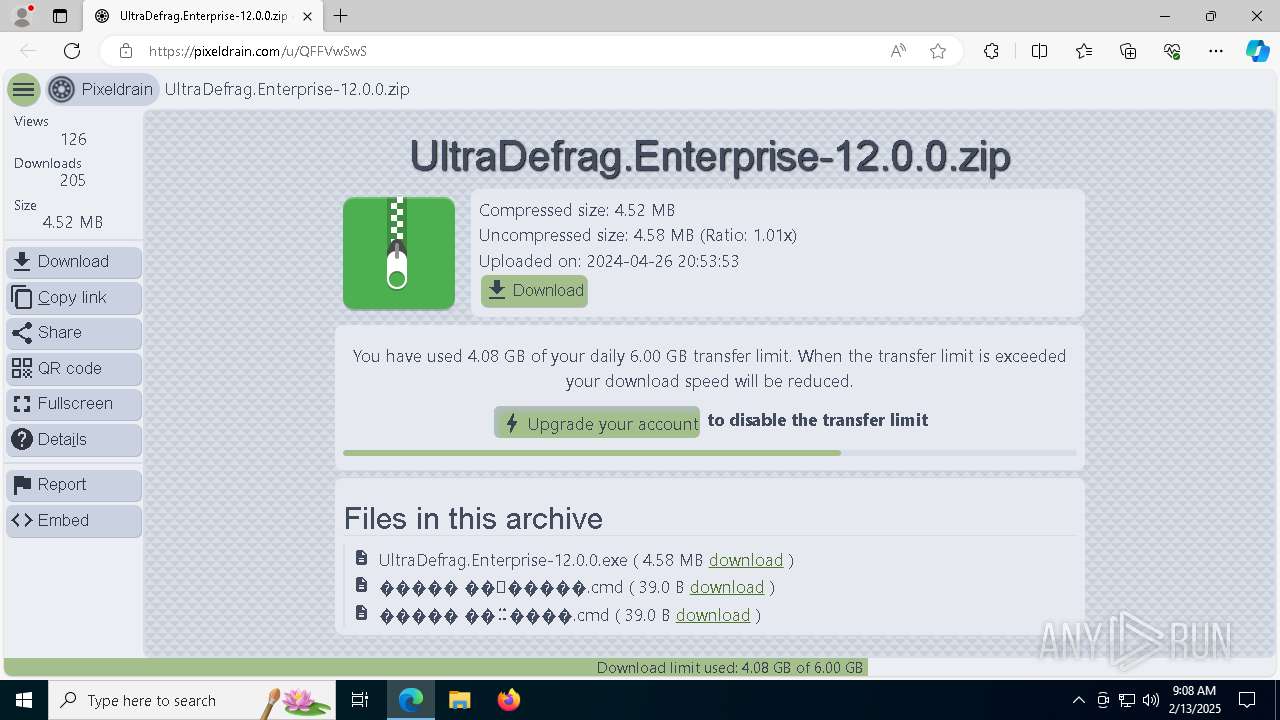Image resolution: width=1280 pixels, height=720 pixels.
Task: Open file Details panel
Action: (74, 440)
